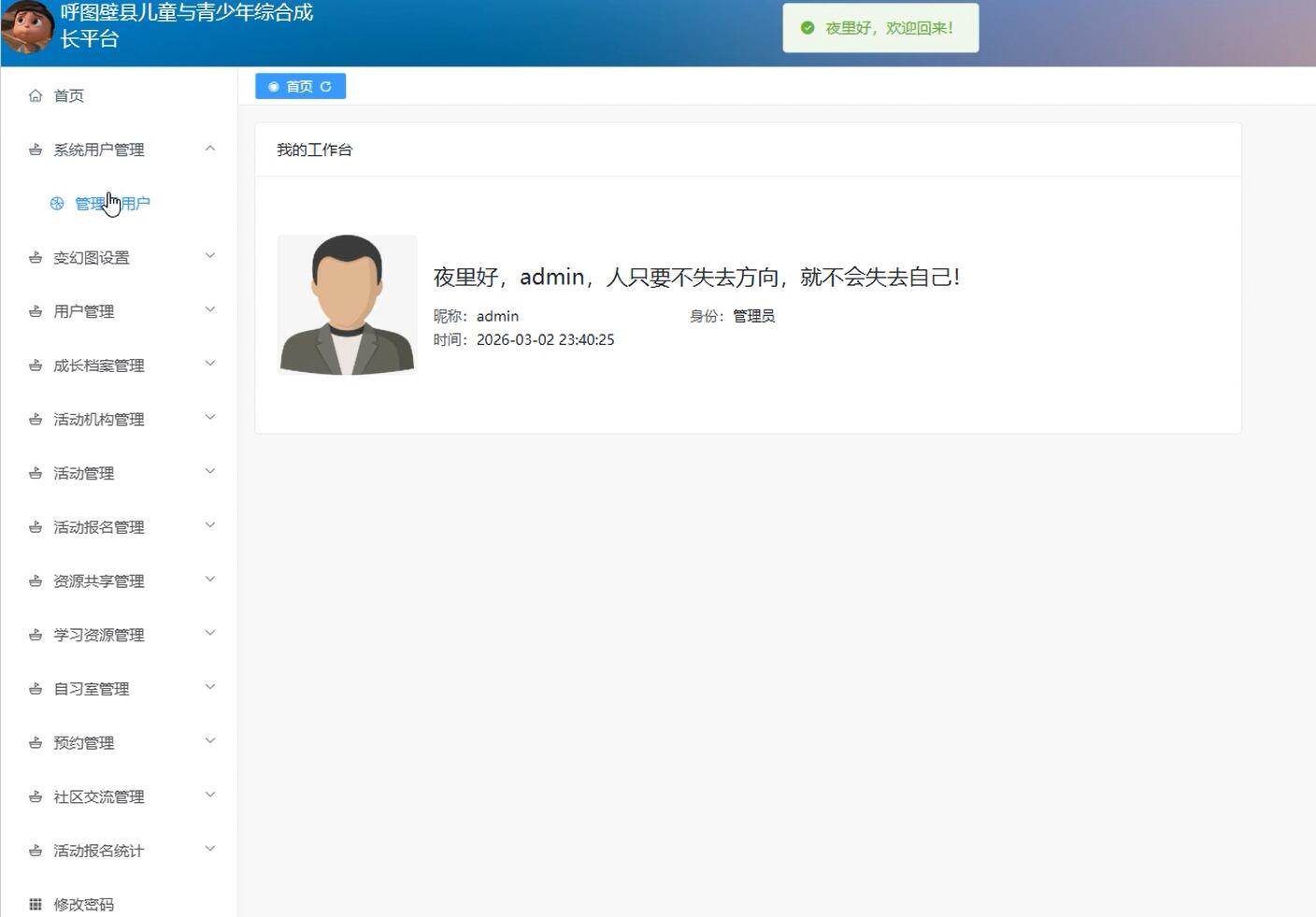Expand the 活动管理 chevron

point(210,471)
